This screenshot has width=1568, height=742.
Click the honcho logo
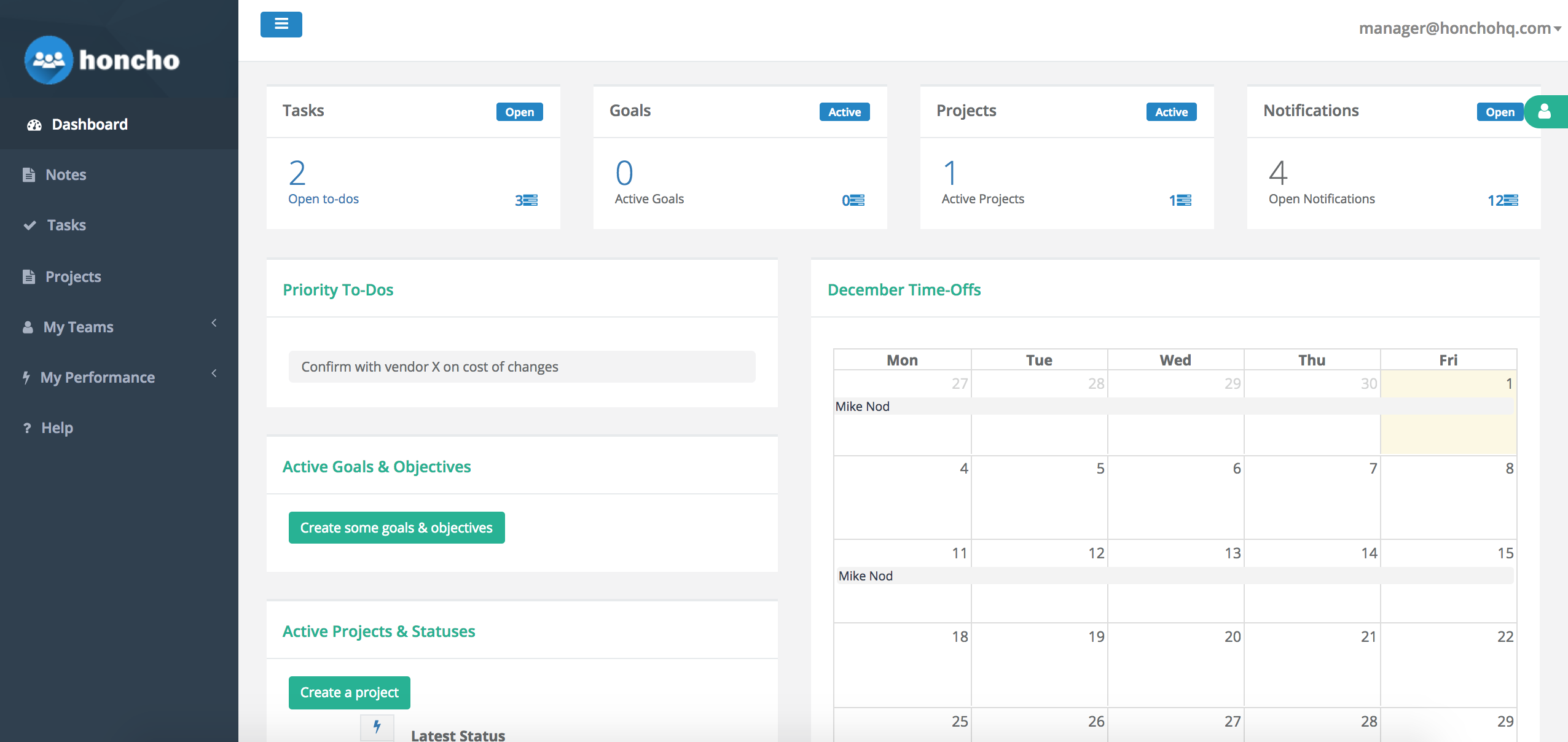point(102,60)
